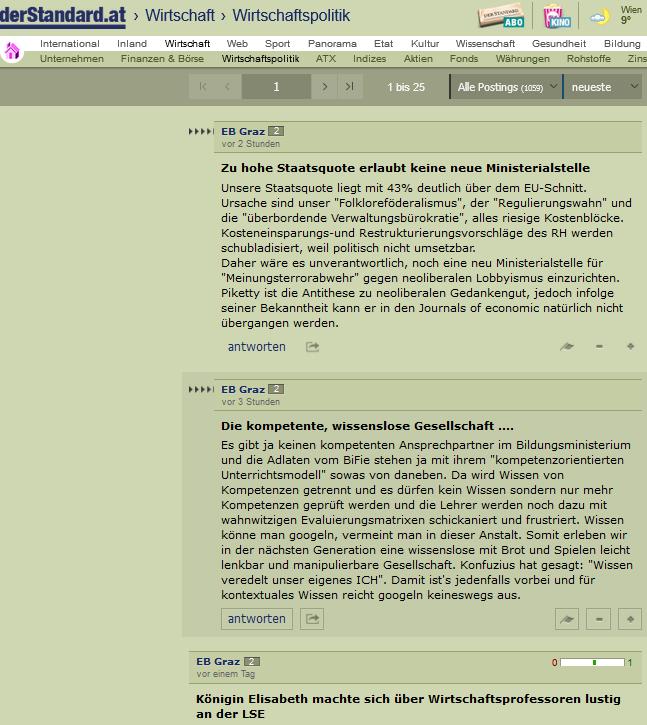Open EB Graz profile on Staatsquote posting
647x725 pixels.
(243, 132)
